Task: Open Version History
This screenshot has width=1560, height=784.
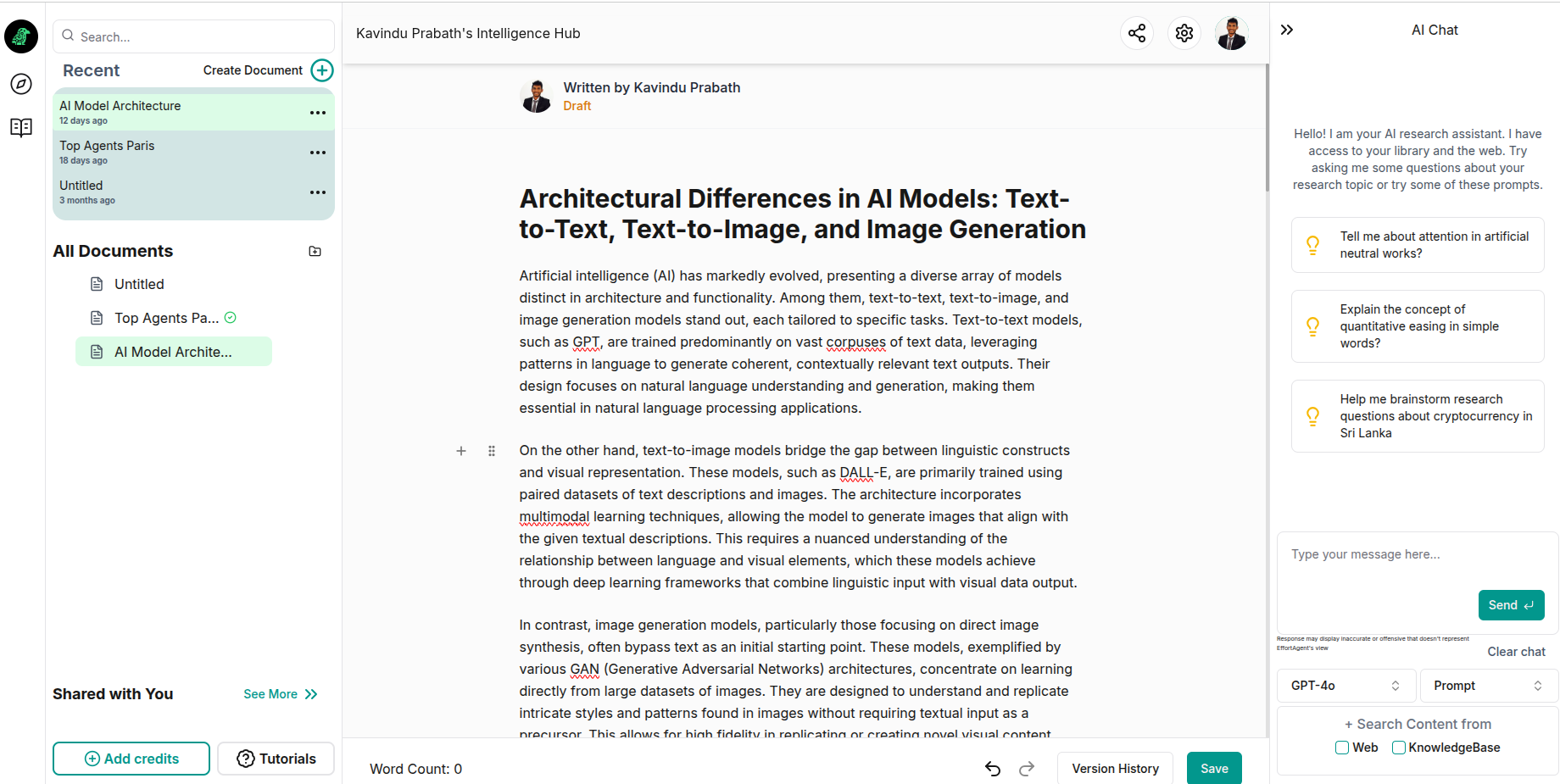Action: pos(1115,769)
